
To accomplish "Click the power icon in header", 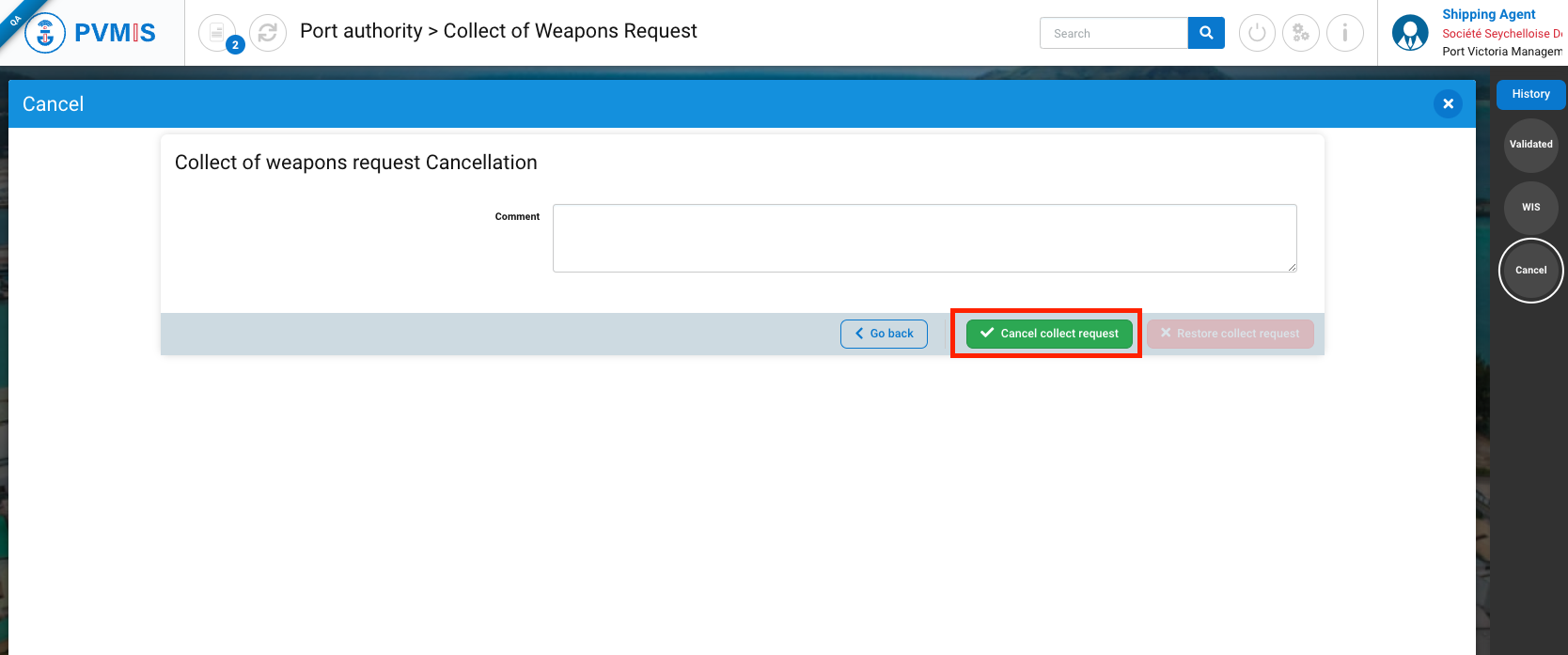I will coord(1257,33).
